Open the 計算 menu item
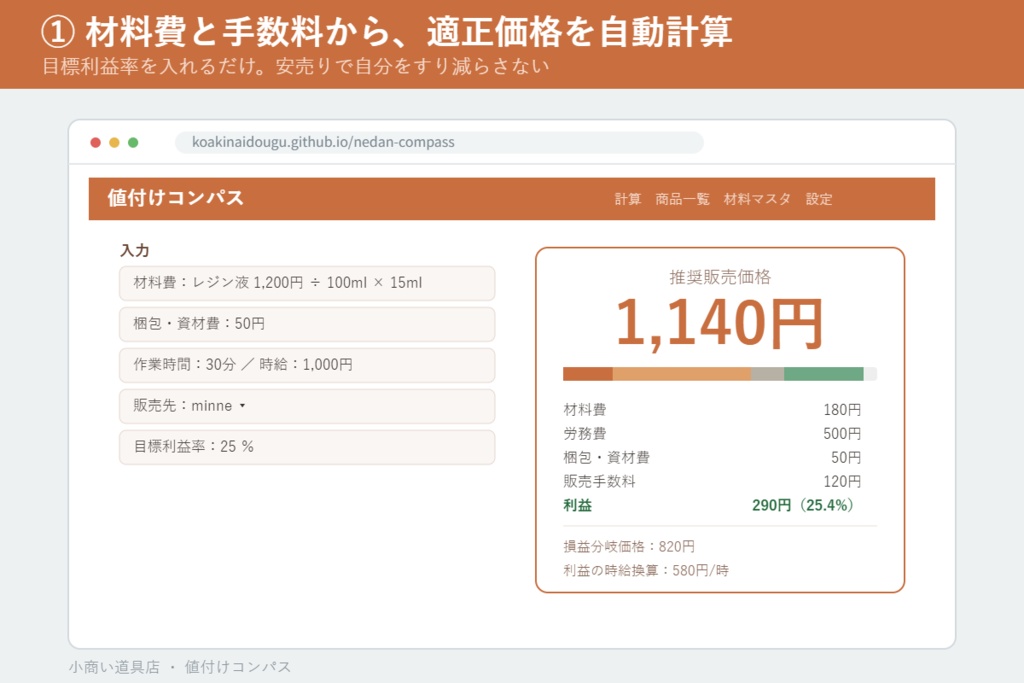This screenshot has height=683, width=1024. (628, 199)
